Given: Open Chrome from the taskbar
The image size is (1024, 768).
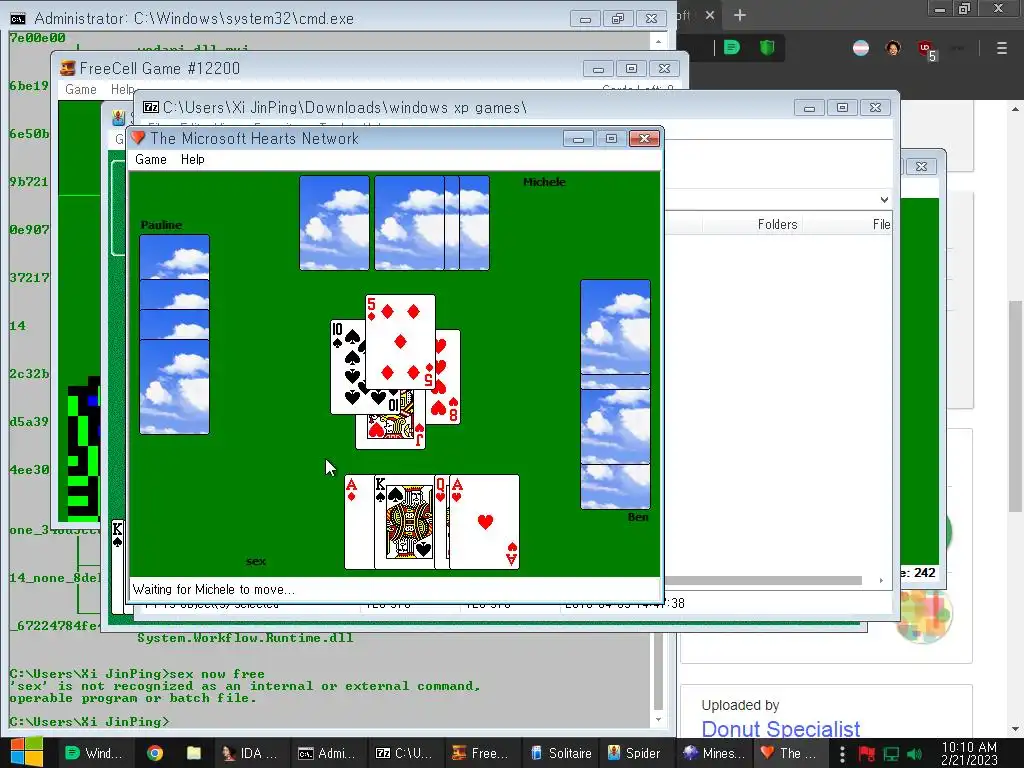Looking at the screenshot, I should coord(155,753).
